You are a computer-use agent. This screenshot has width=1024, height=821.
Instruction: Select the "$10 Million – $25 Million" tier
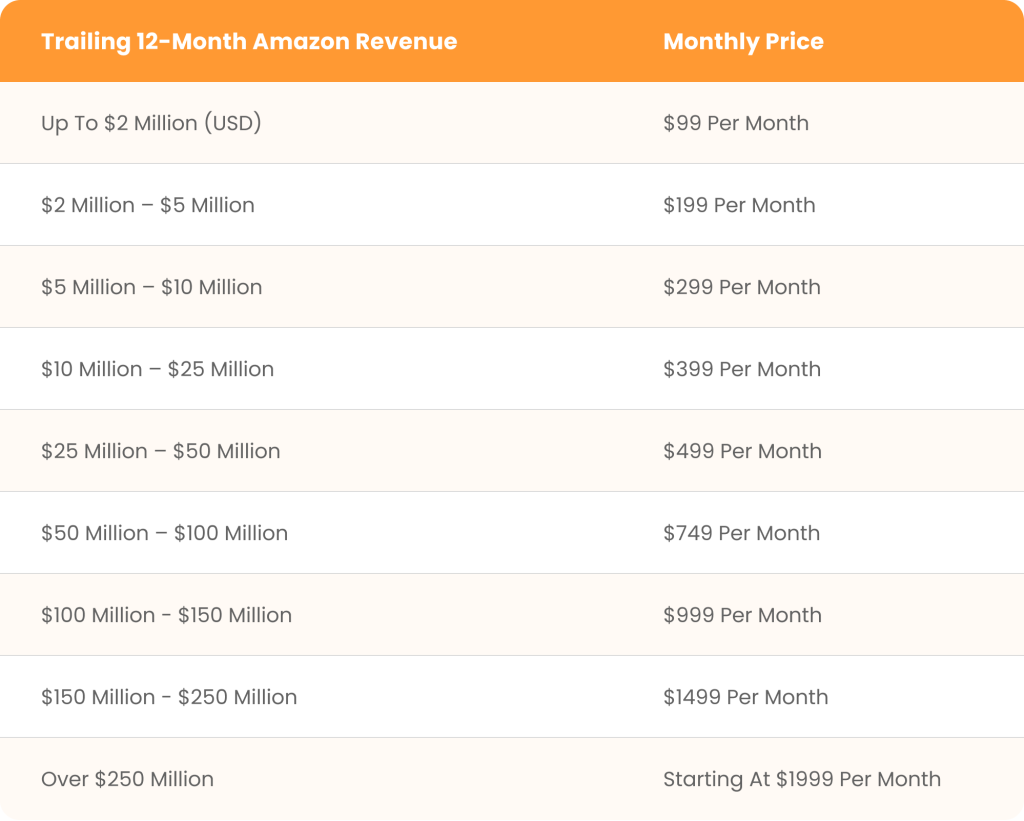pyautogui.click(x=157, y=370)
